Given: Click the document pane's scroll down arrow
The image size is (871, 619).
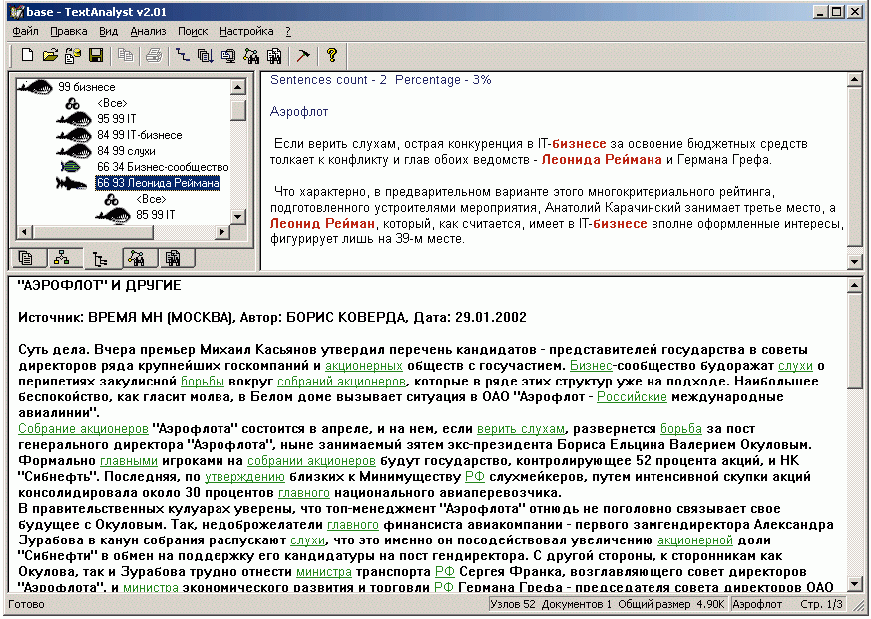Looking at the screenshot, I should pos(854,584).
